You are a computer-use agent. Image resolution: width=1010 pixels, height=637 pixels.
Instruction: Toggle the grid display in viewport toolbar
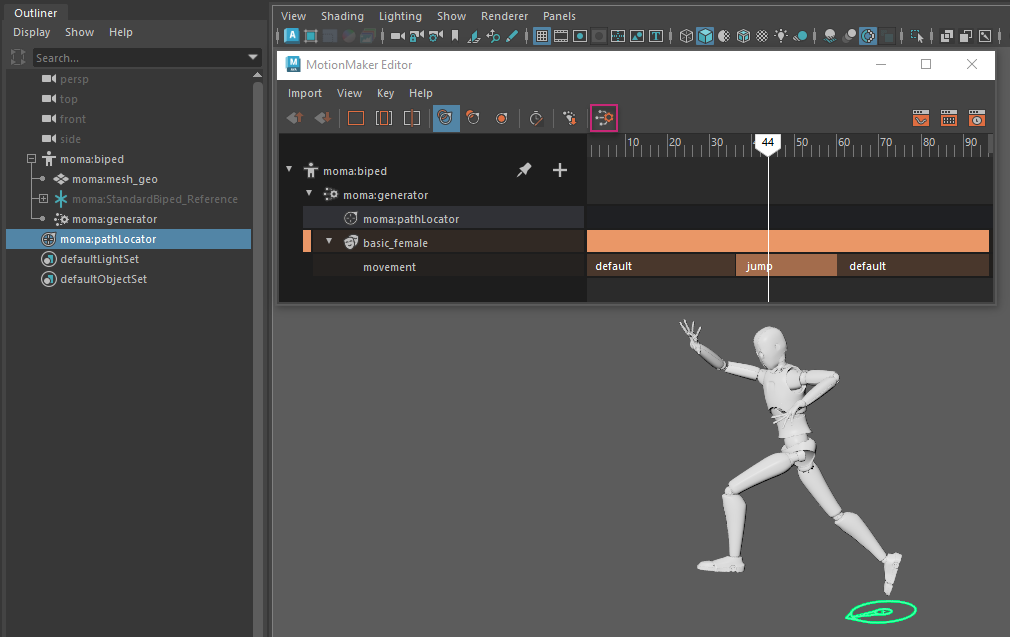pyautogui.click(x=542, y=36)
